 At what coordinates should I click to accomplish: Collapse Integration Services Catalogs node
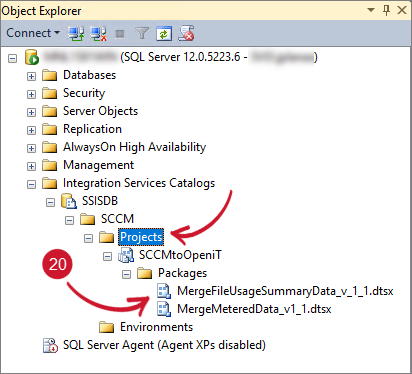point(31,184)
